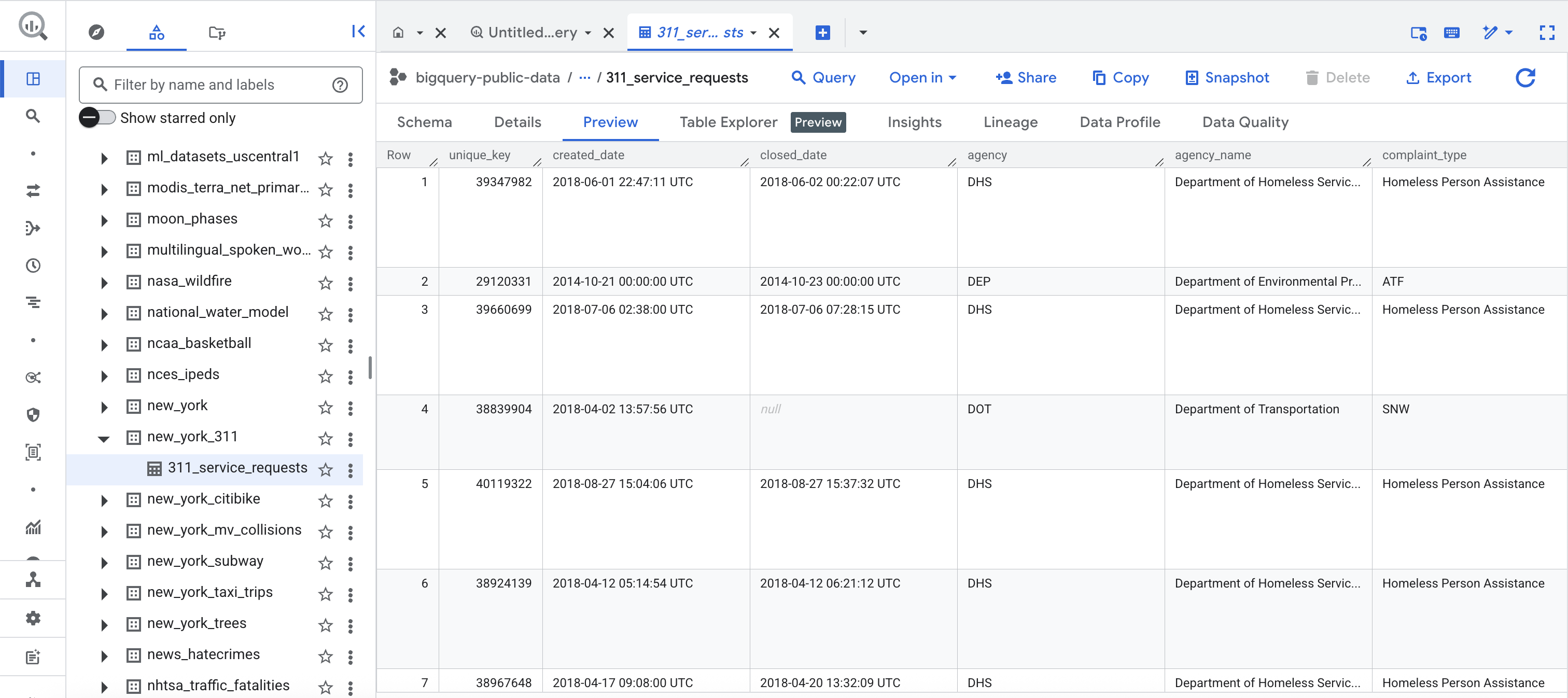Close the Untitled query tab

pyautogui.click(x=608, y=33)
